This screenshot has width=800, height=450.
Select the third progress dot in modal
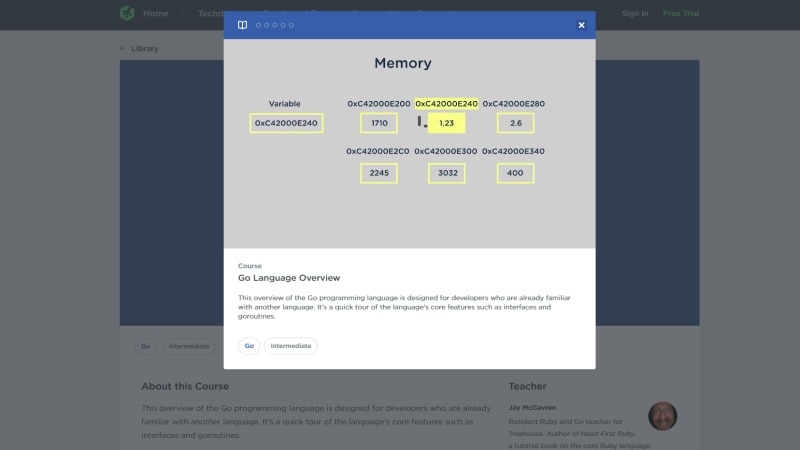tap(275, 25)
